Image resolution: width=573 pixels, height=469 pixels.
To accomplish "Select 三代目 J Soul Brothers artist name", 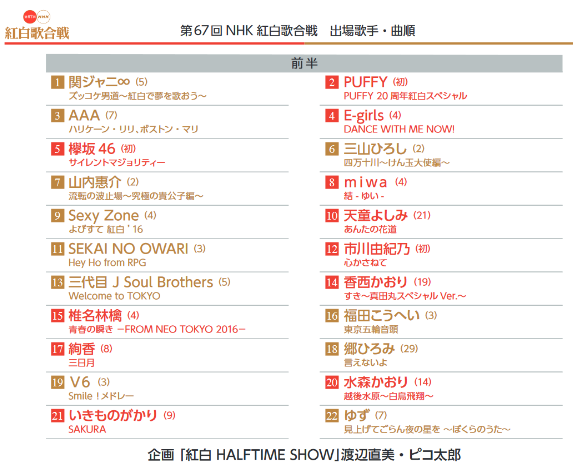I will pyautogui.click(x=141, y=282).
